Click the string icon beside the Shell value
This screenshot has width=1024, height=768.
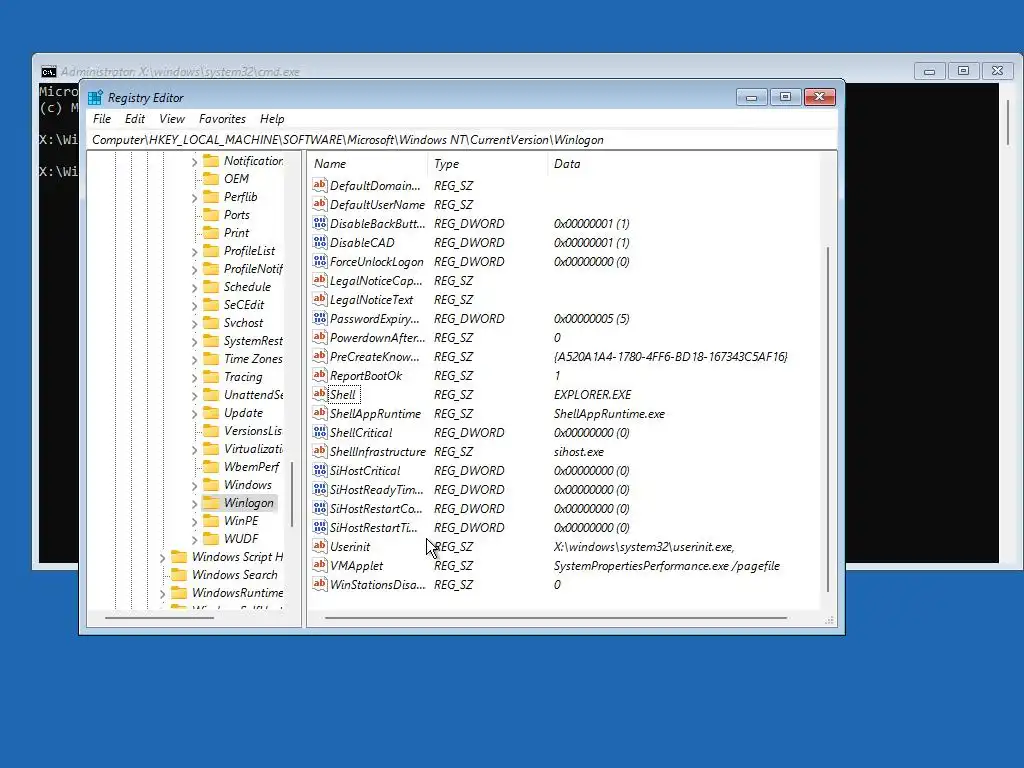[319, 394]
